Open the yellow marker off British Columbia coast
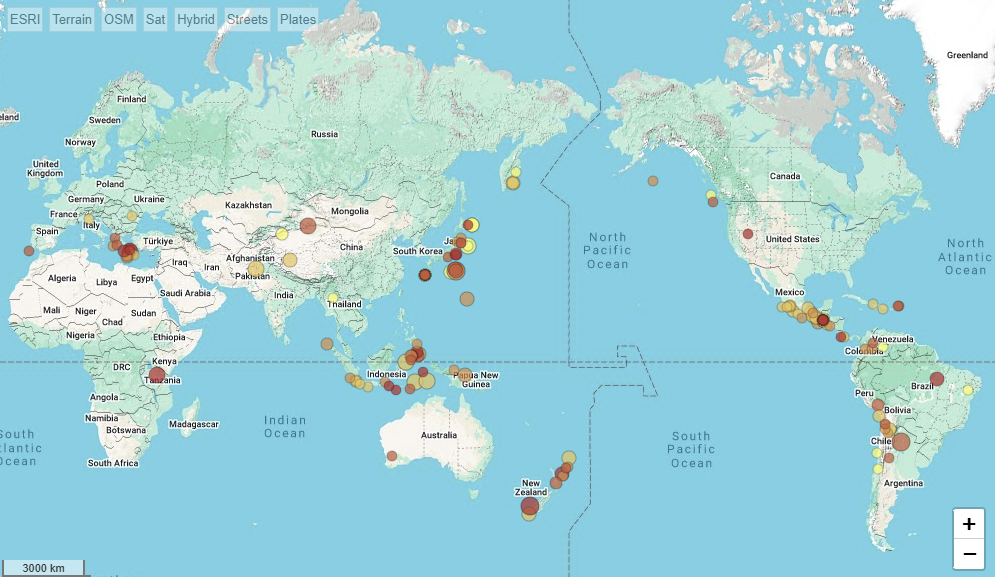 point(711,195)
